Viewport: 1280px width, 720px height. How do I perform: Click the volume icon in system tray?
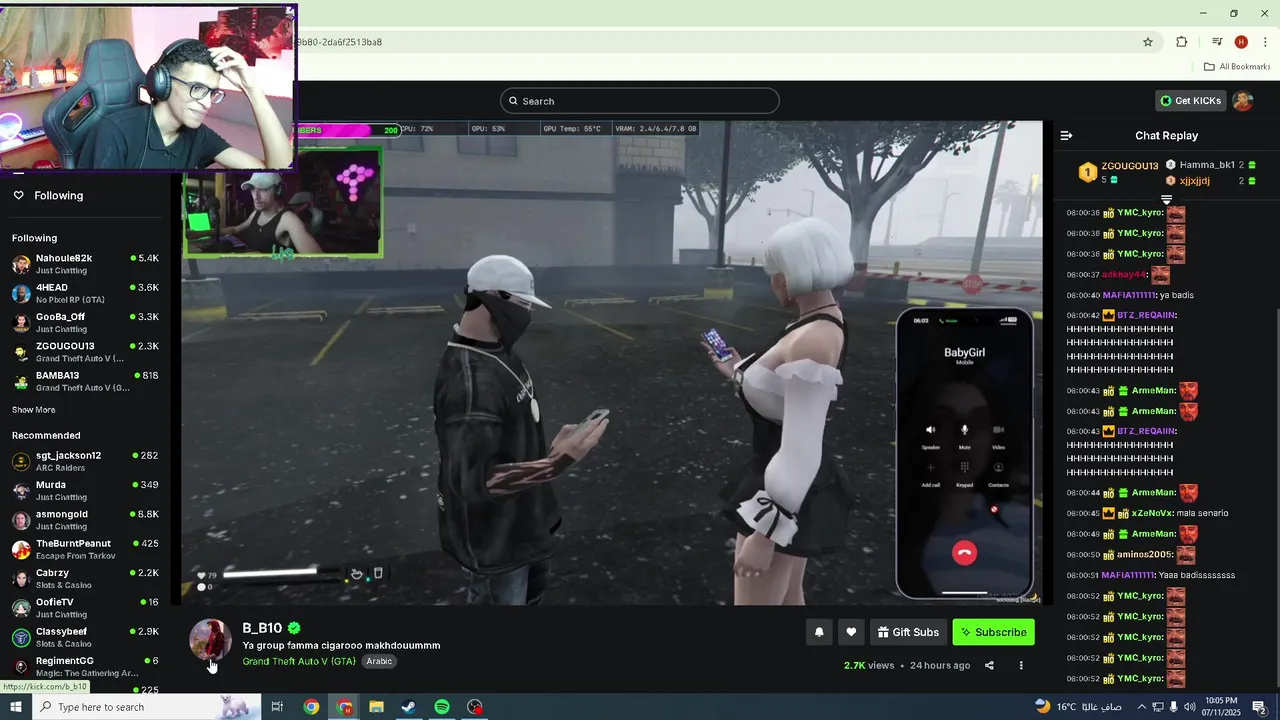coord(1190,707)
